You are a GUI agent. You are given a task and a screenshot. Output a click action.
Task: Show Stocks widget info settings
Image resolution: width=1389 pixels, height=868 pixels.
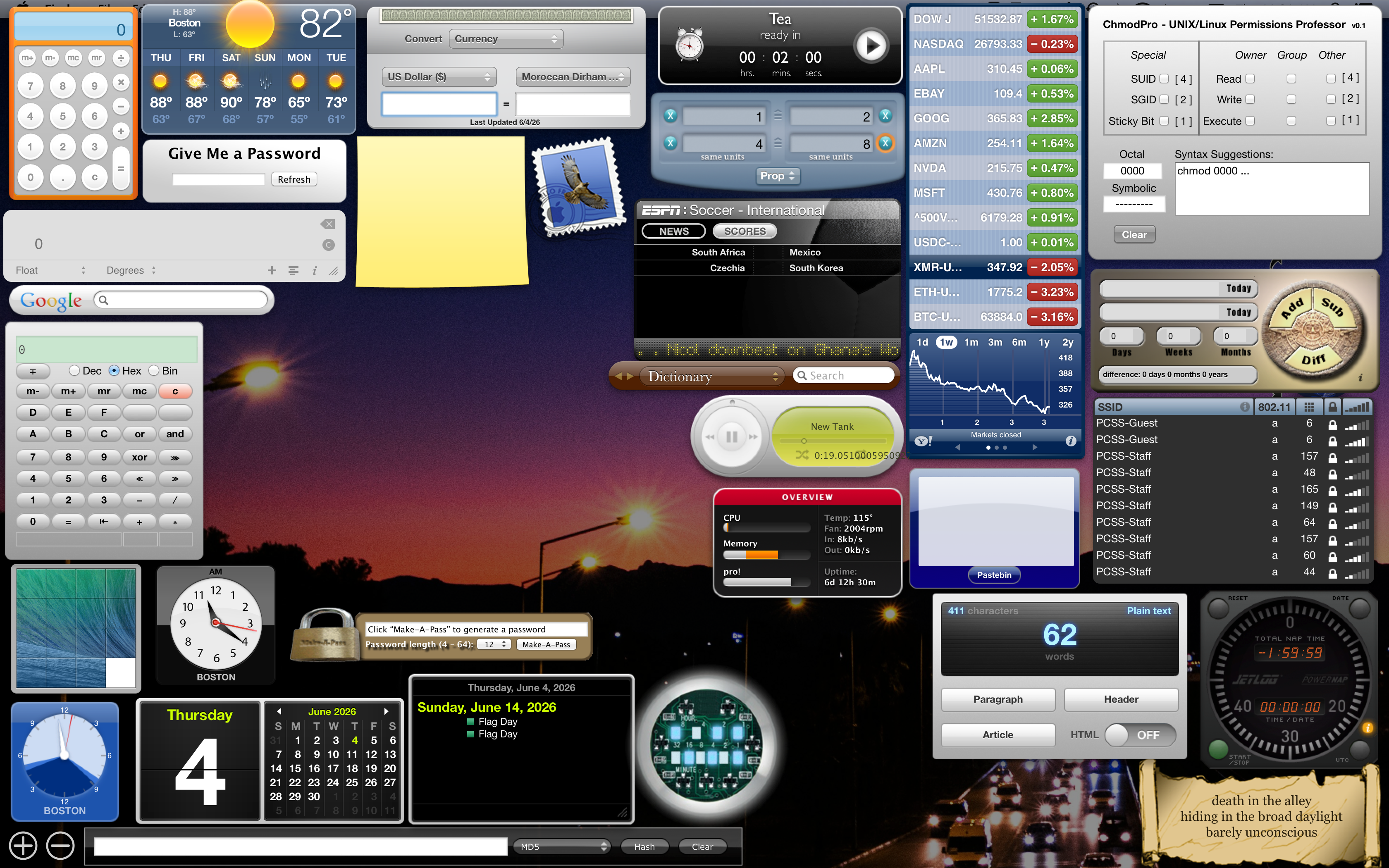[1070, 441]
